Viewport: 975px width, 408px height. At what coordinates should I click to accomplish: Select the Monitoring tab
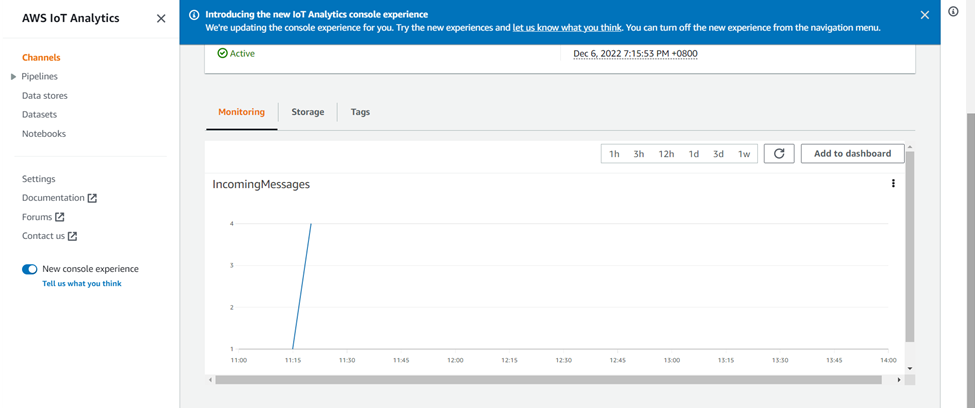[241, 112]
